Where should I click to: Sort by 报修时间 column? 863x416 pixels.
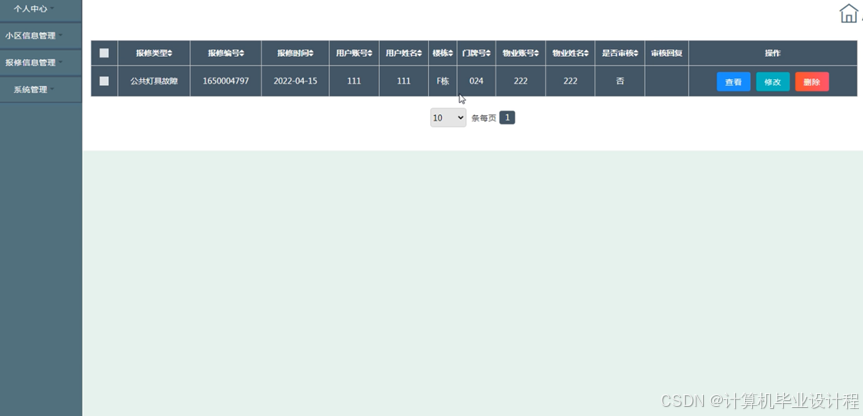click(x=295, y=53)
